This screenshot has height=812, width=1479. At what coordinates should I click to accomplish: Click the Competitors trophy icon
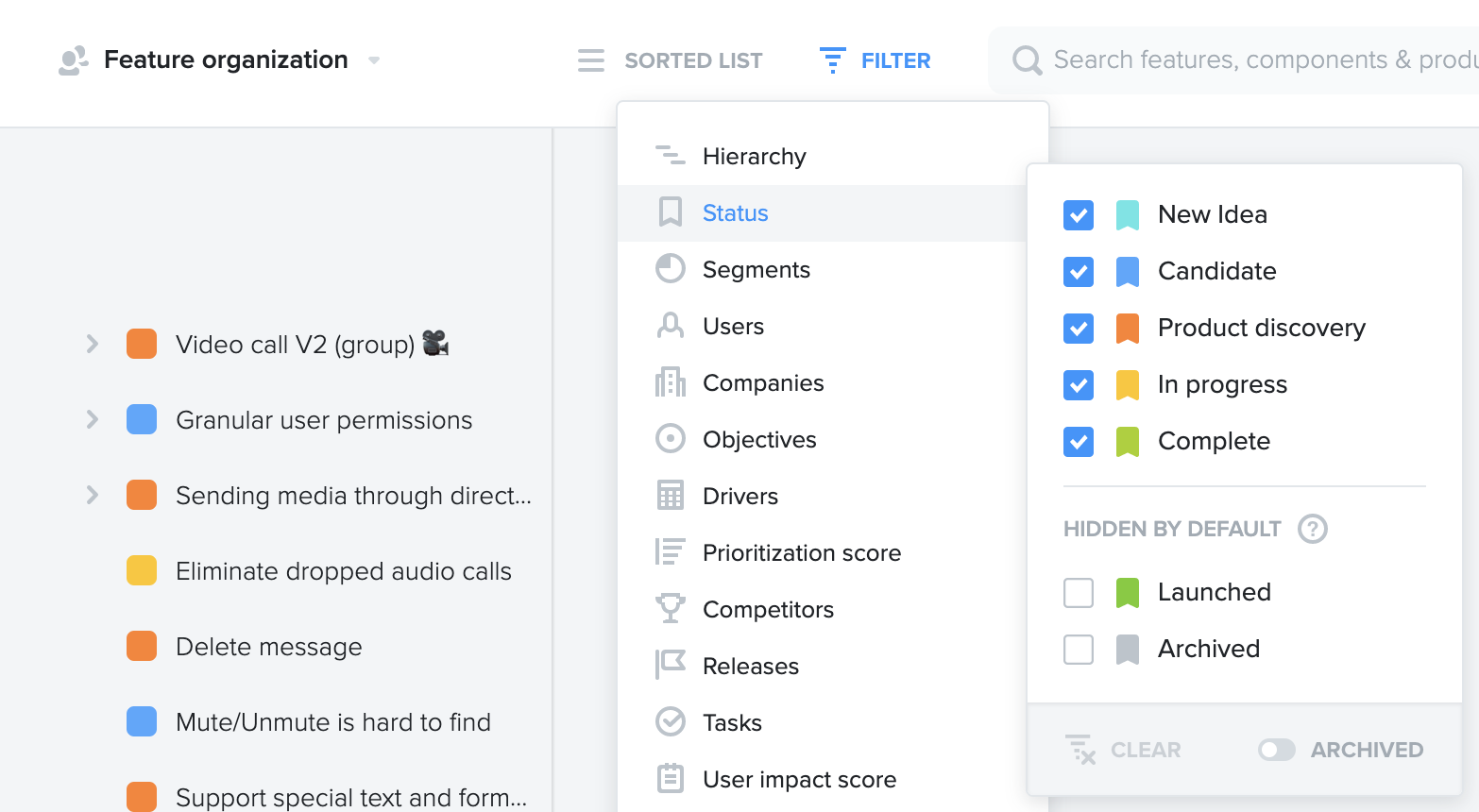(x=670, y=609)
